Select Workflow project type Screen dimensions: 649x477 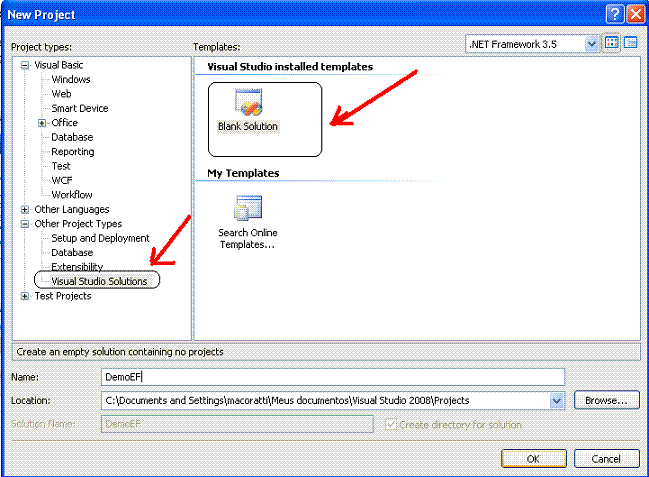tap(72, 195)
